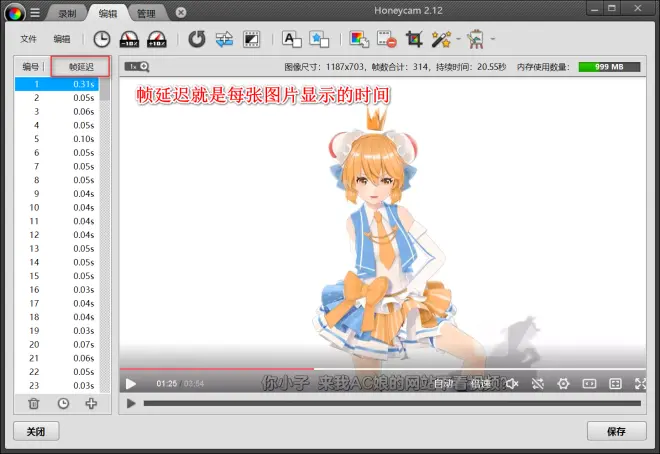Image resolution: width=660 pixels, height=454 pixels.
Task: Click the reverse rotate arrow icon
Action: (x=197, y=39)
